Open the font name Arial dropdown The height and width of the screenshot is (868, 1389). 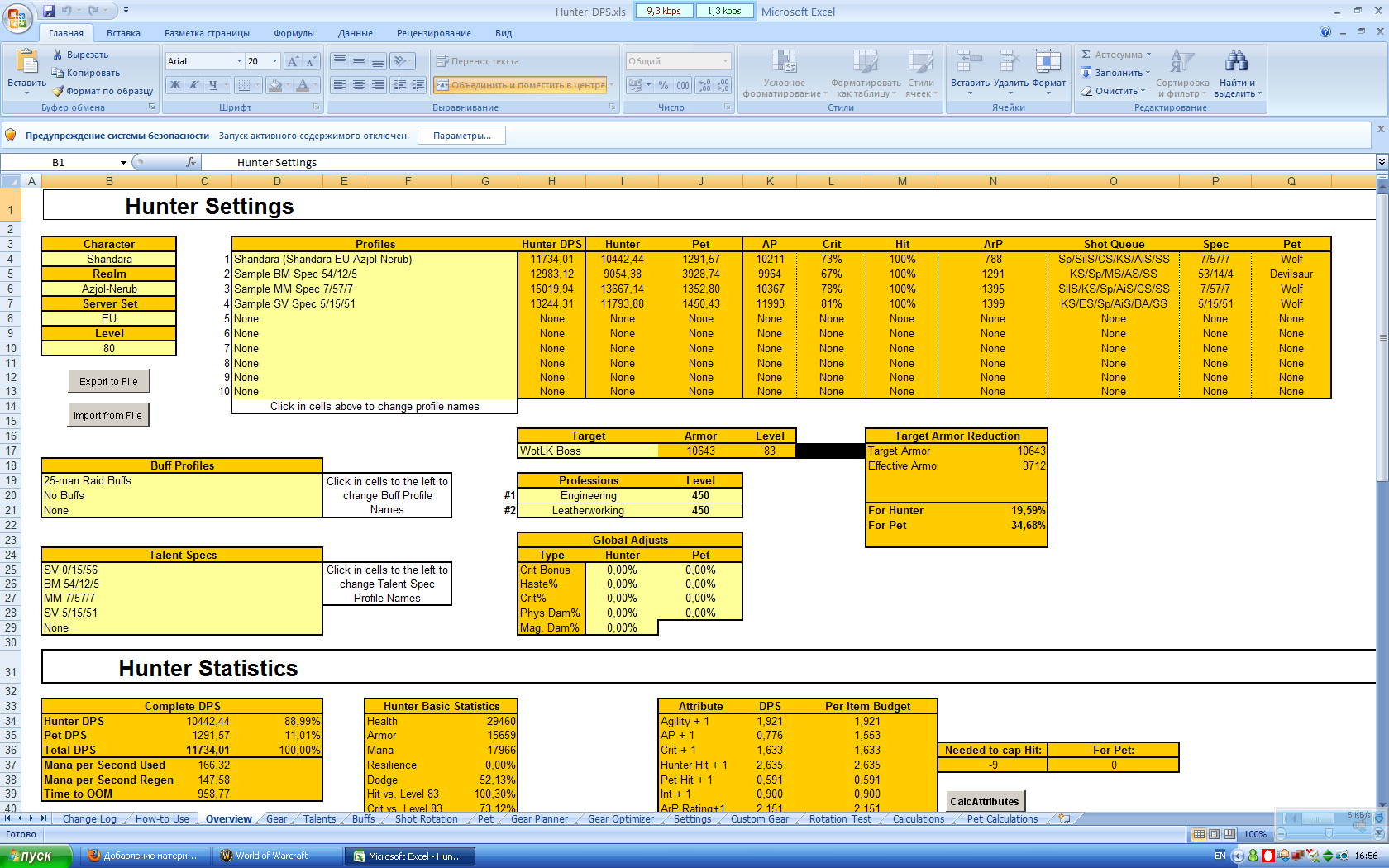(239, 61)
